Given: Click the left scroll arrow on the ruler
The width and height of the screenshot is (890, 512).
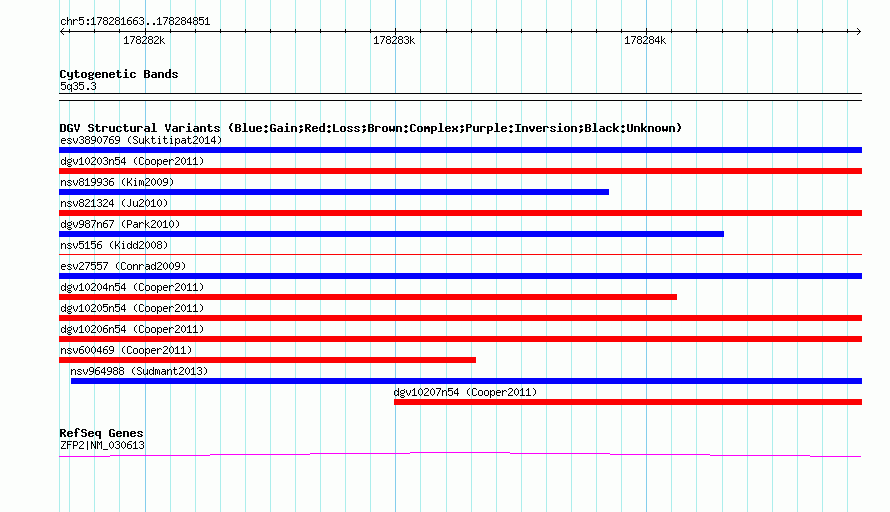Looking at the screenshot, I should [x=62, y=32].
